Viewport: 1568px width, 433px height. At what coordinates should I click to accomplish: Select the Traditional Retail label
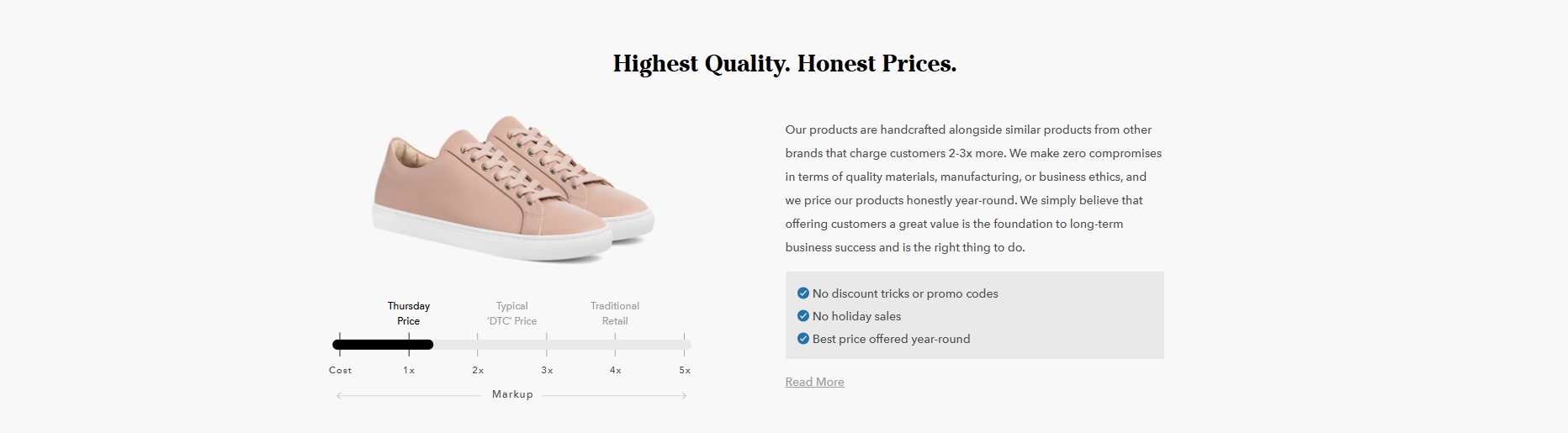(615, 314)
